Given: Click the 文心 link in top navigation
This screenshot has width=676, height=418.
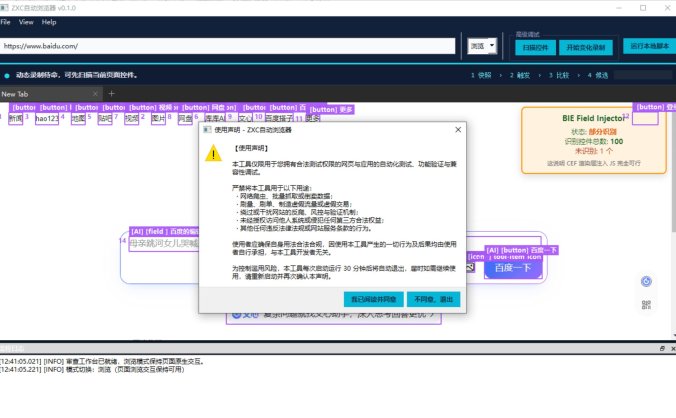Looking at the screenshot, I should [245, 118].
